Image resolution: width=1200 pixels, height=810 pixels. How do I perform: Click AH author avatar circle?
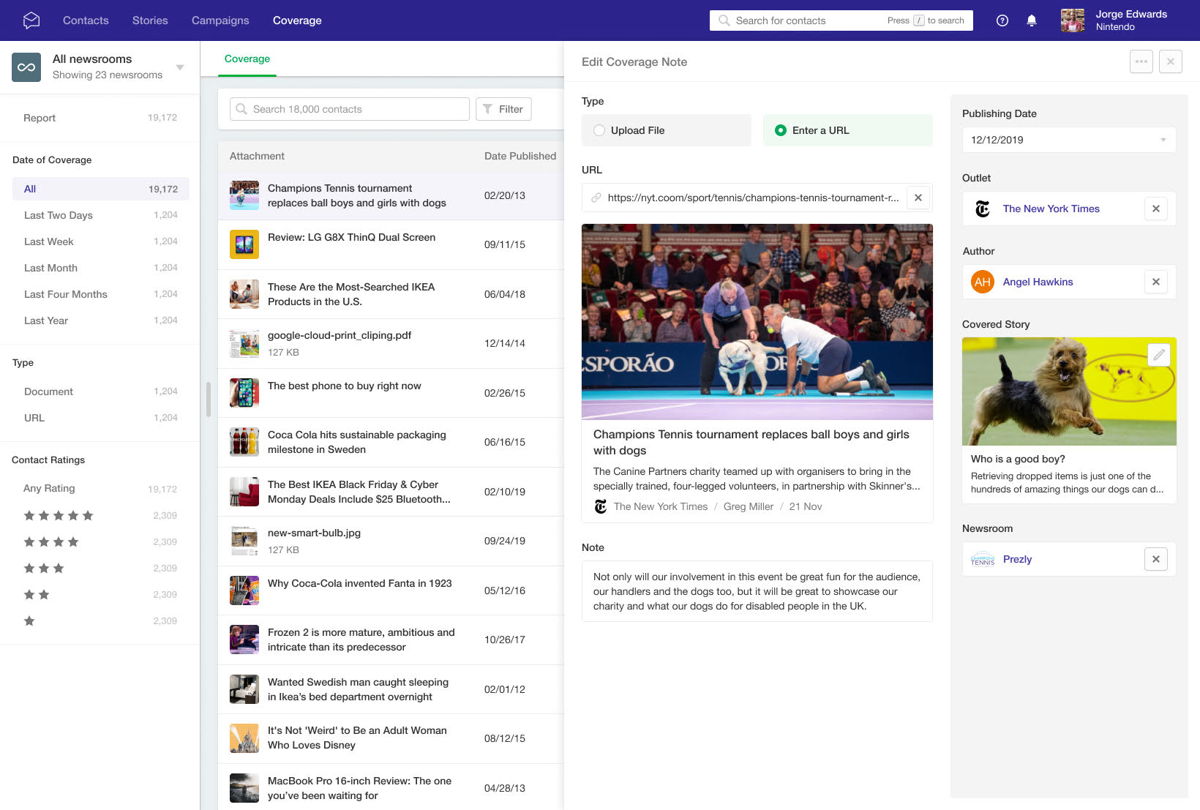pyautogui.click(x=982, y=282)
